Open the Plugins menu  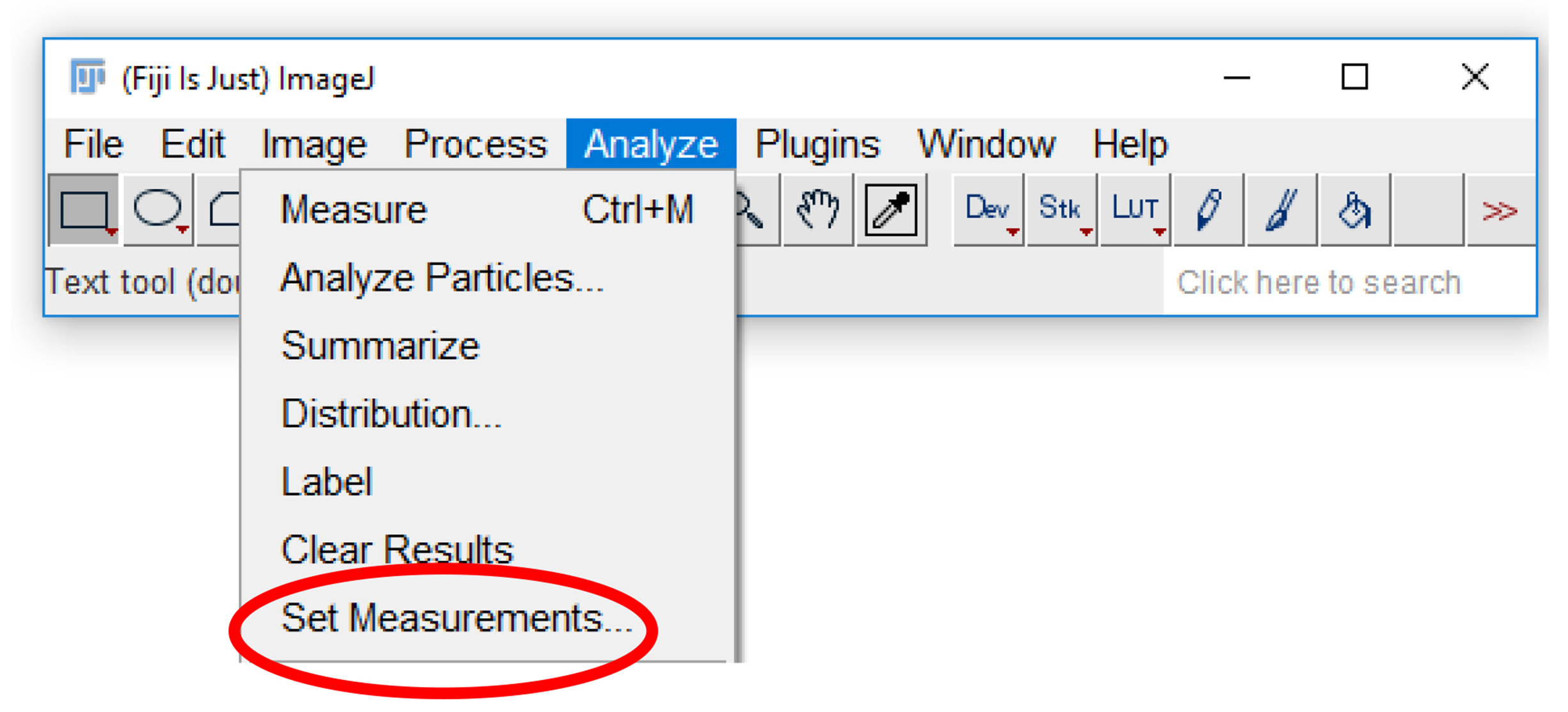point(817,144)
